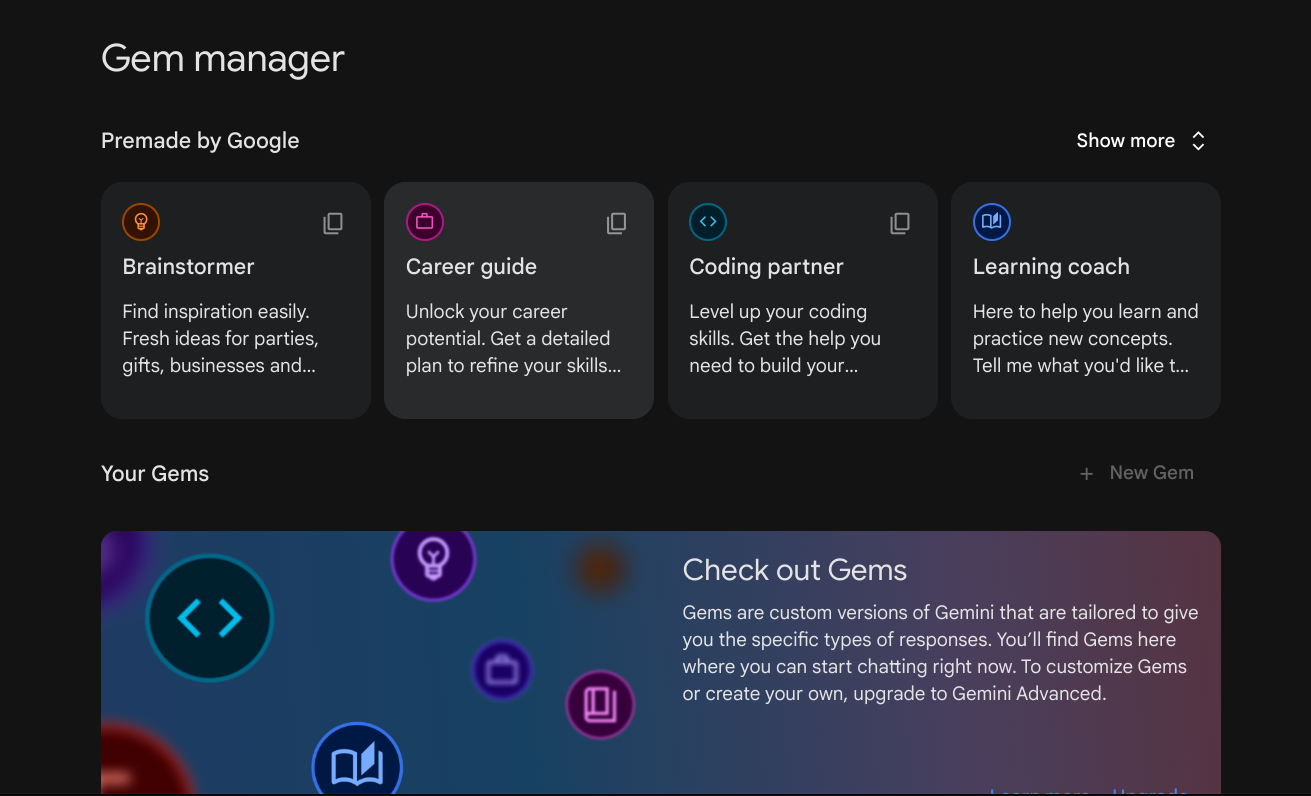Click the Coding partner description text
The height and width of the screenshot is (796, 1311).
coord(785,339)
